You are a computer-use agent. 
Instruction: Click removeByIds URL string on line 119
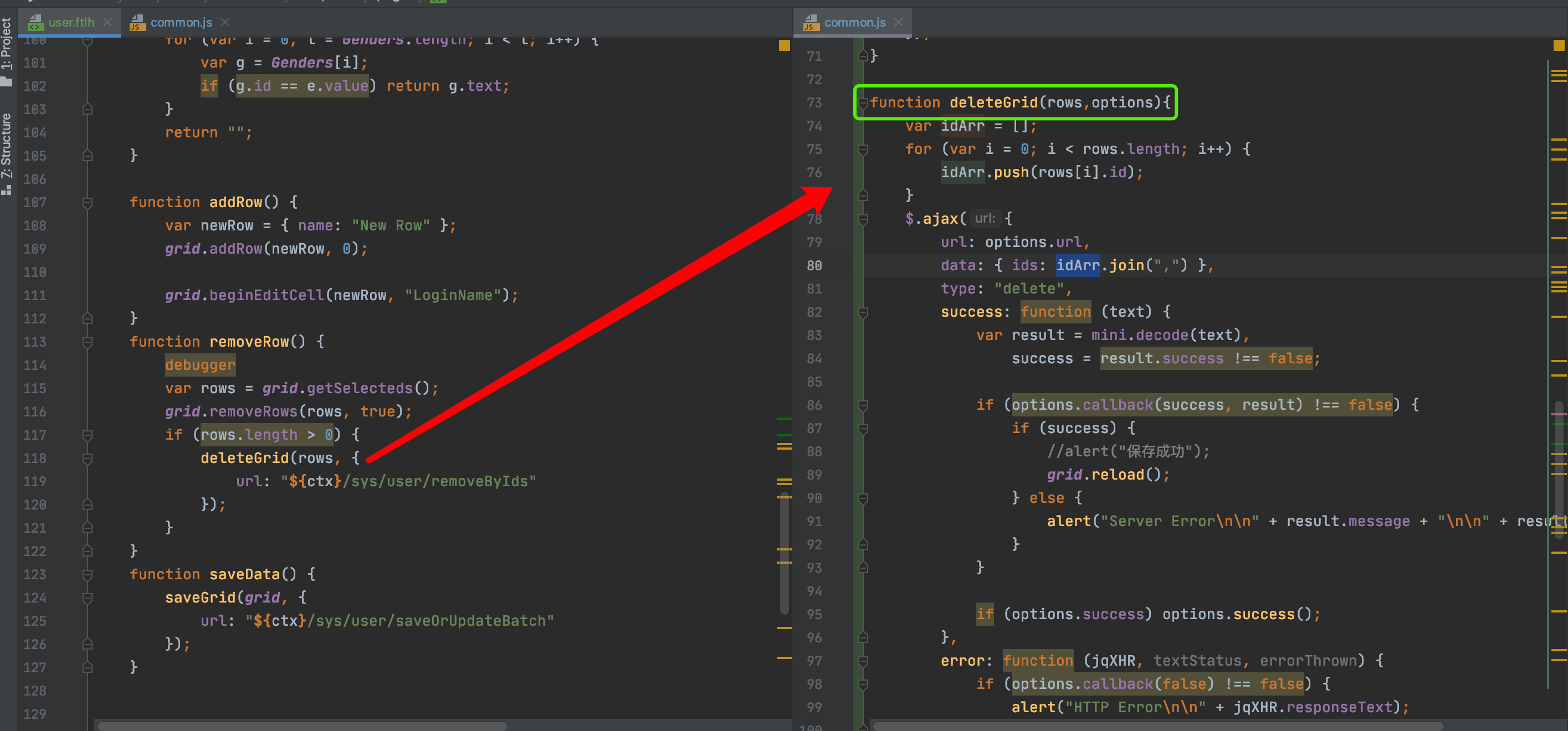408,481
